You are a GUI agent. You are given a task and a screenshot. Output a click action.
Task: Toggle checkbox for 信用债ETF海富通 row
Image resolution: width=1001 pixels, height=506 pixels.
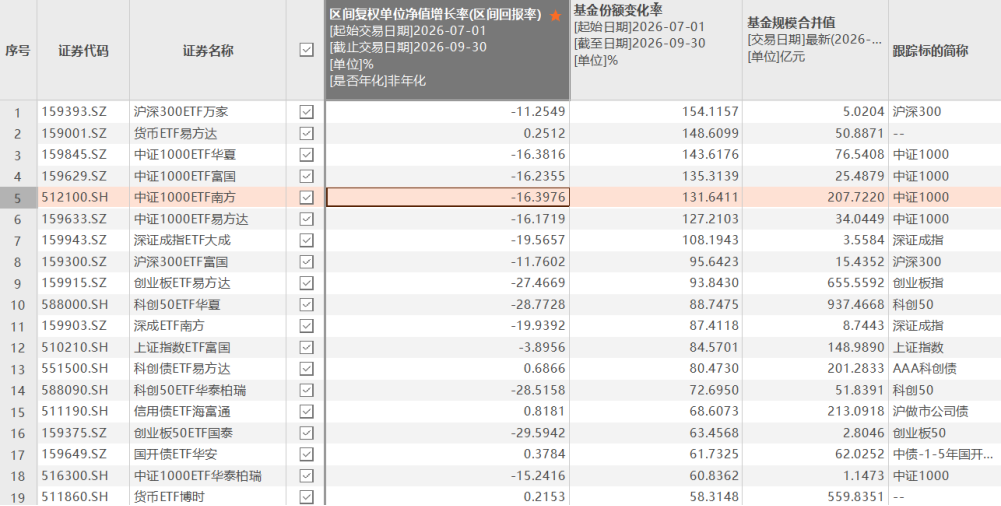[306, 412]
